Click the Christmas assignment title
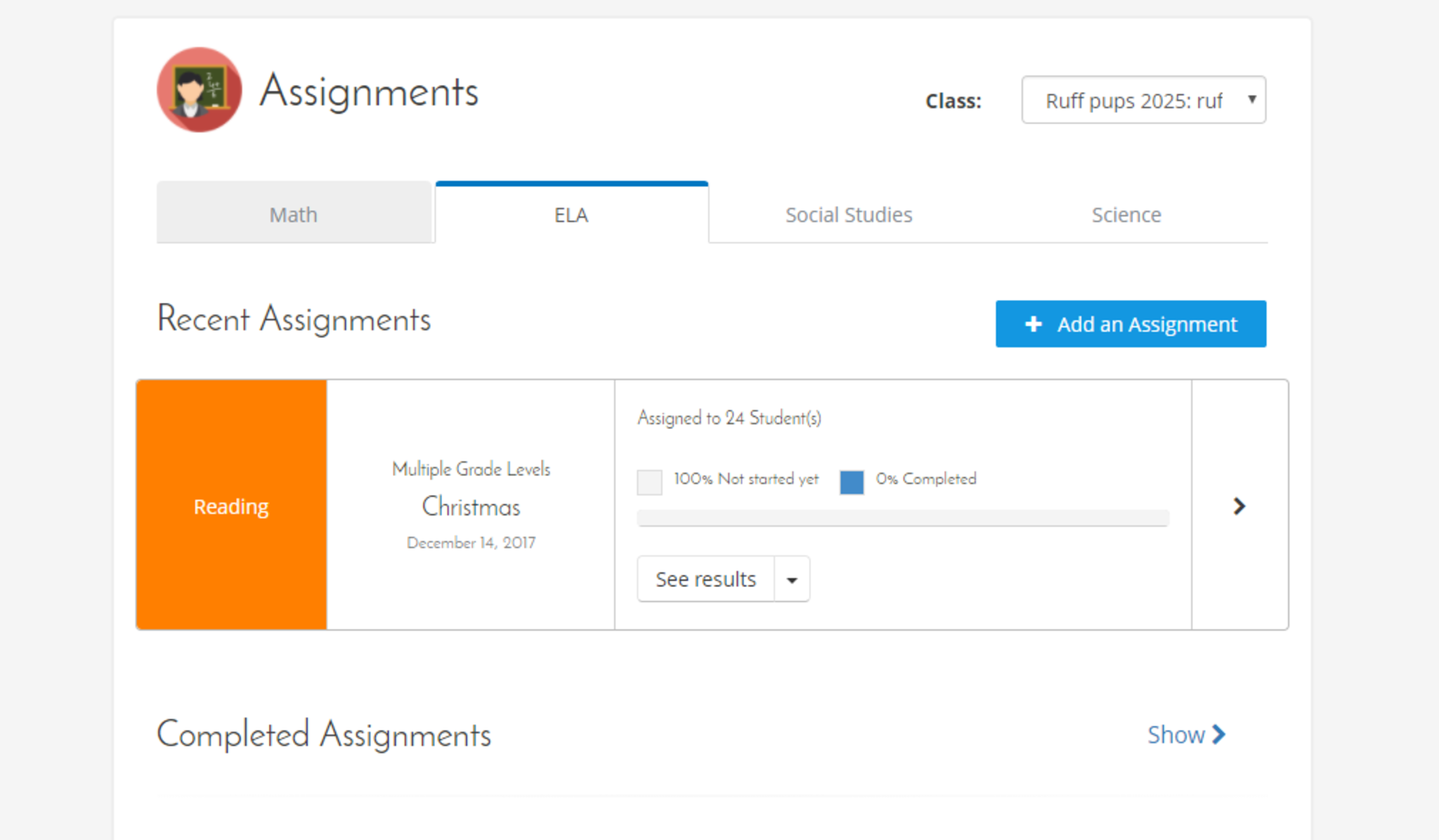This screenshot has width=1439, height=840. click(471, 506)
